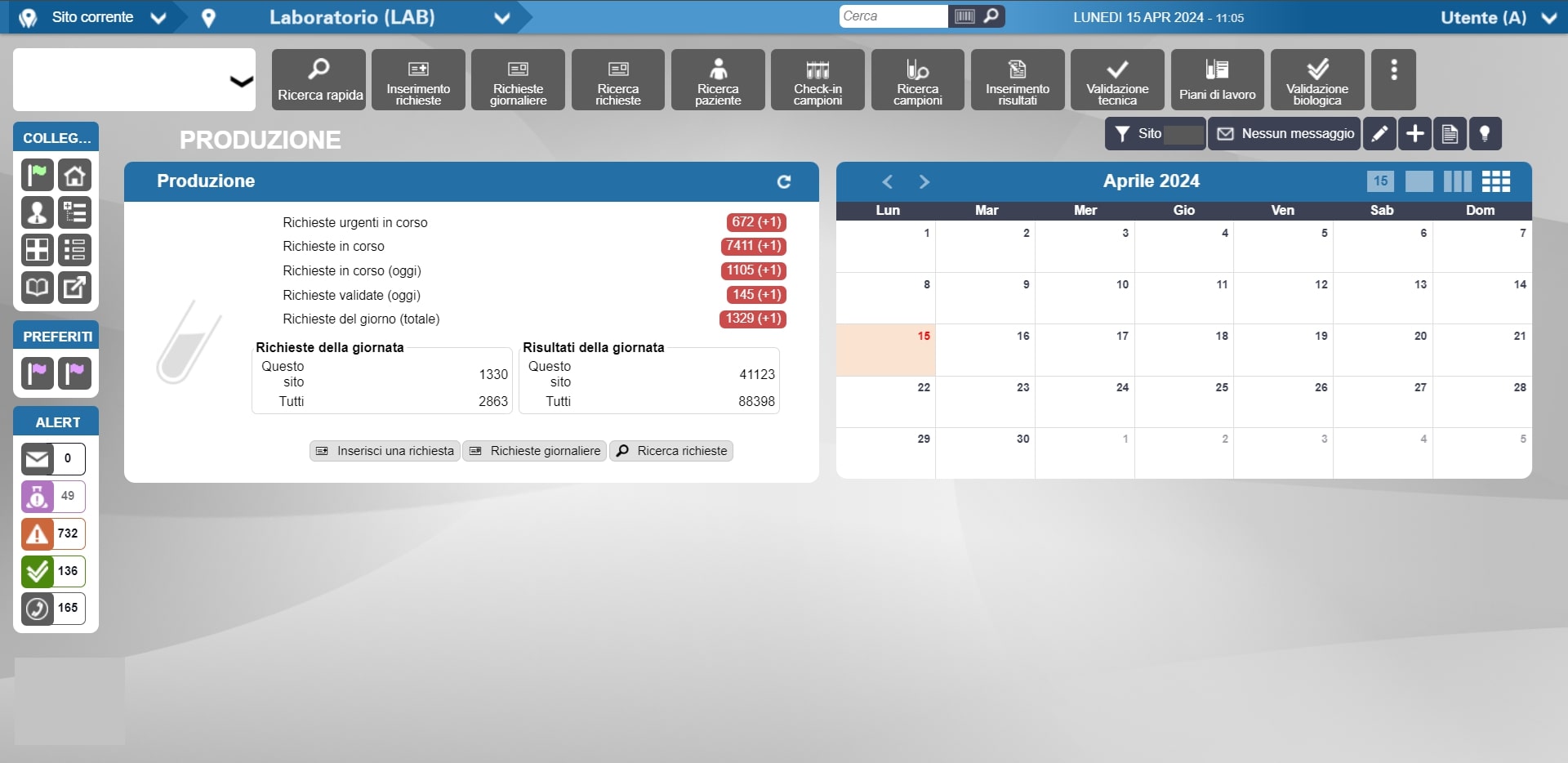Viewport: 1568px width, 763px height.
Task: Click the pencil edit dashboard icon
Action: 1379,134
